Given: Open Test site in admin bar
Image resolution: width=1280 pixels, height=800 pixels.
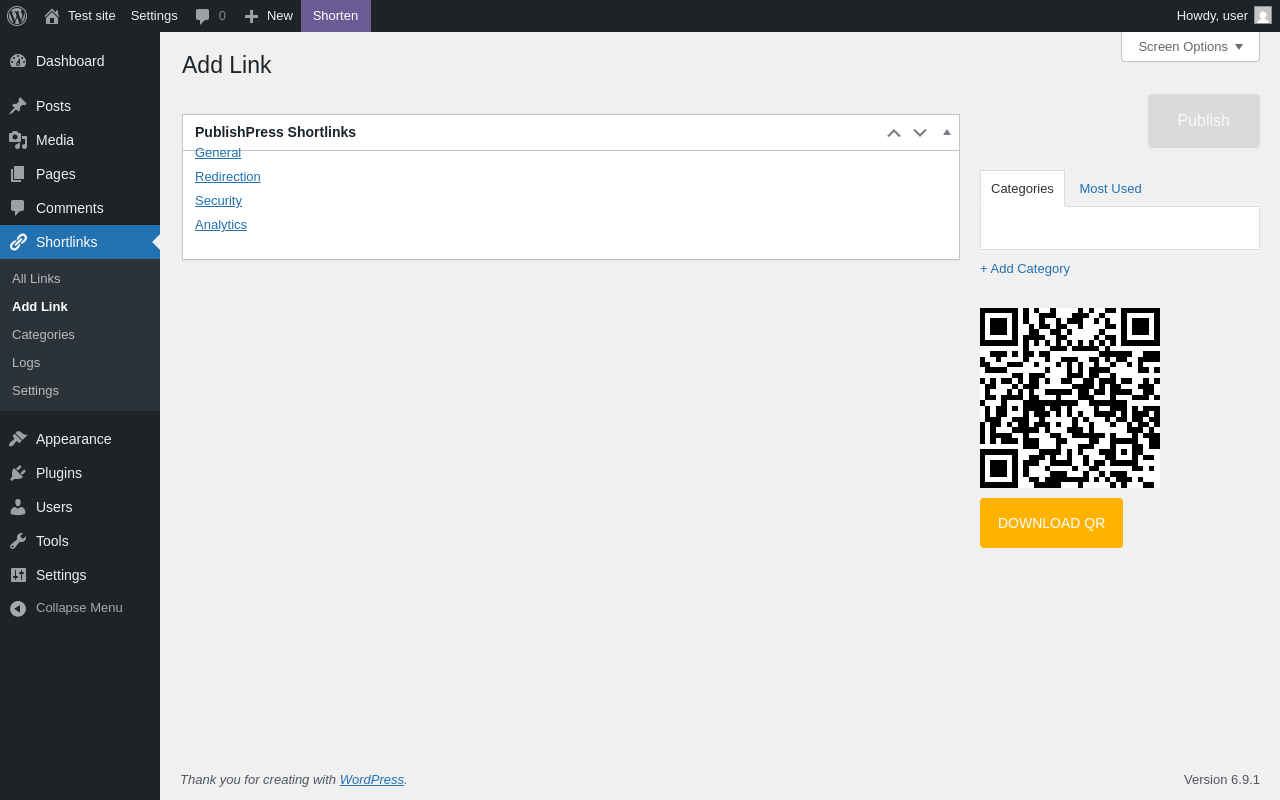Looking at the screenshot, I should pyautogui.click(x=80, y=16).
